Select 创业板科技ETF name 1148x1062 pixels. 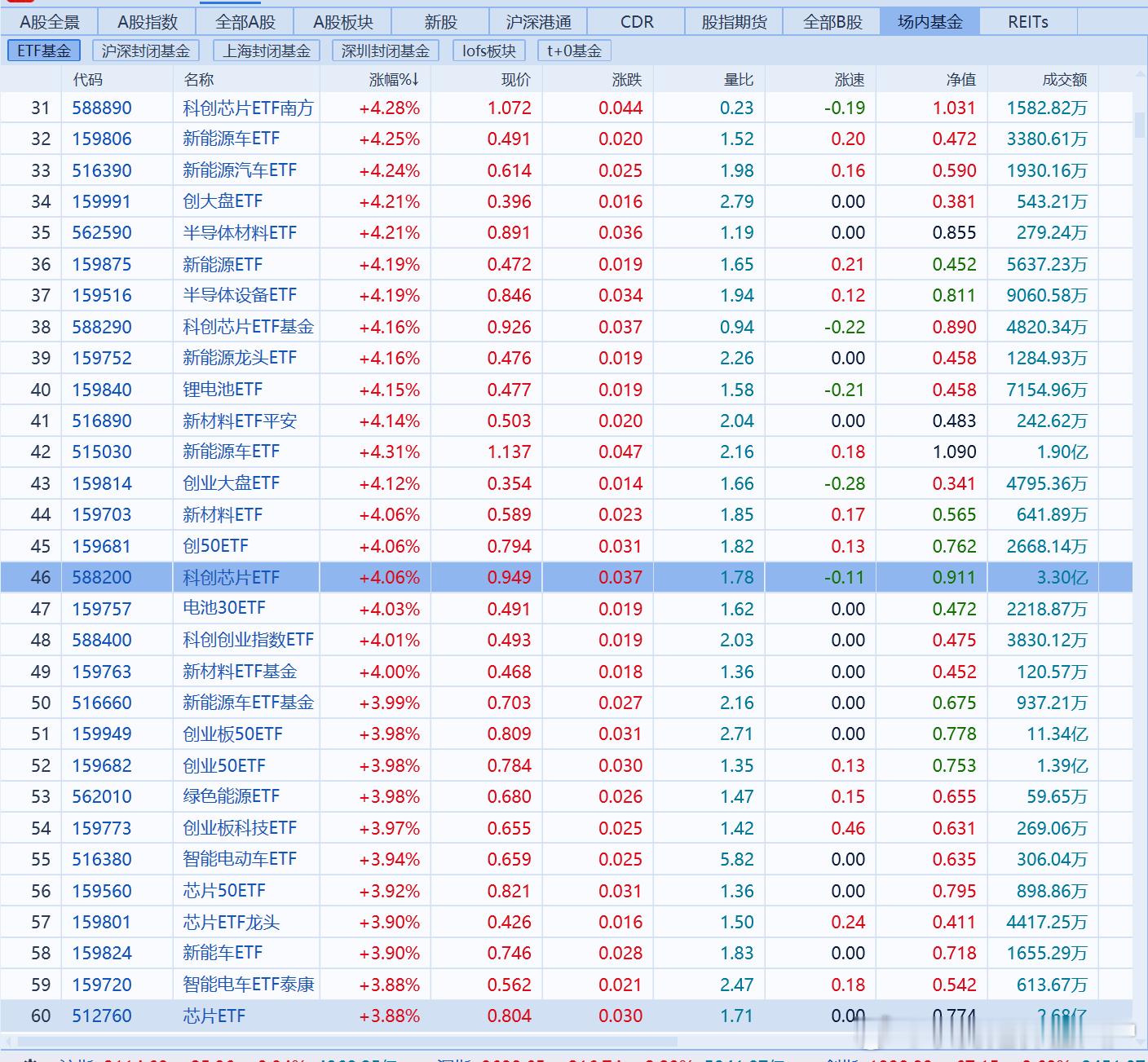point(240,828)
